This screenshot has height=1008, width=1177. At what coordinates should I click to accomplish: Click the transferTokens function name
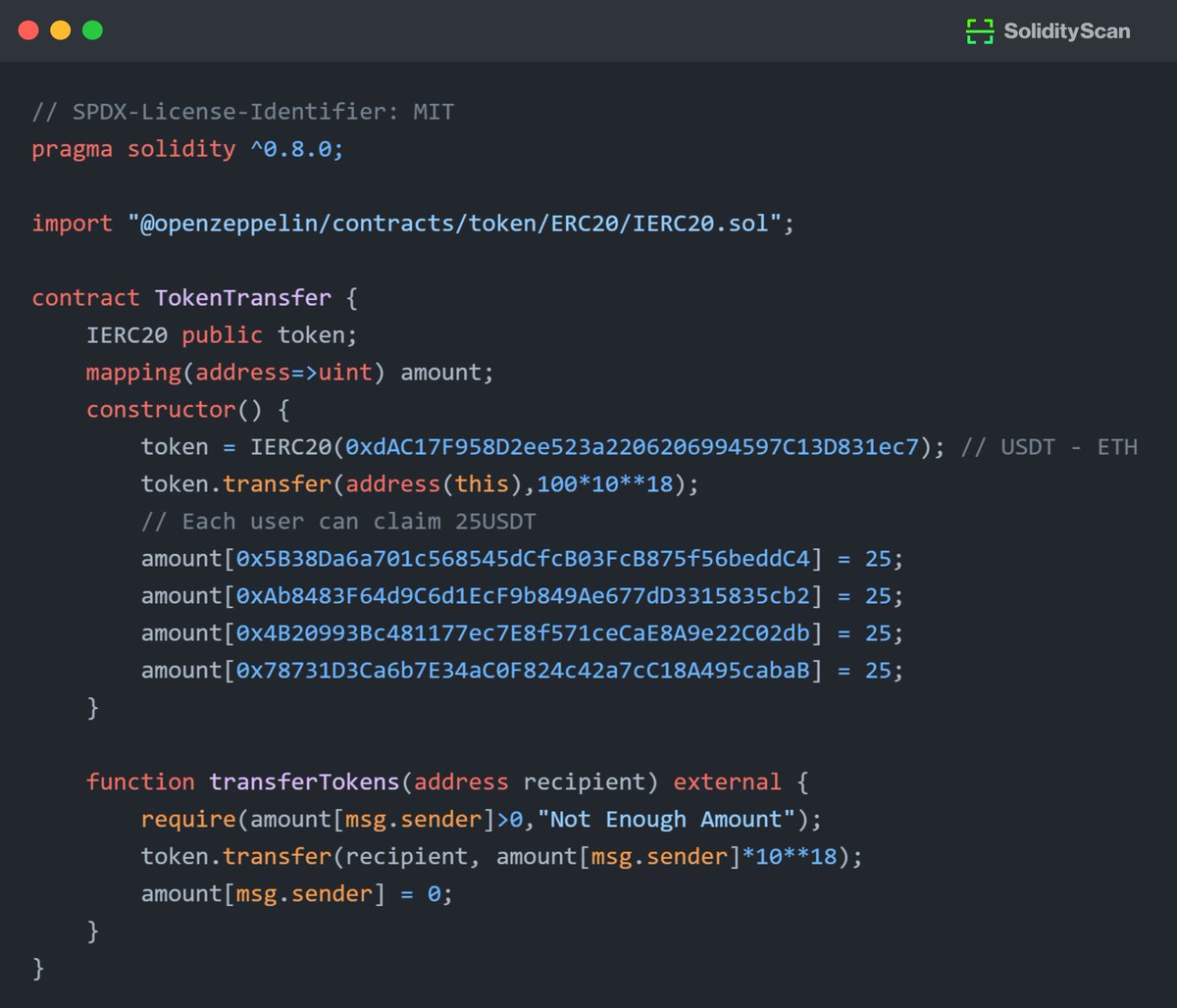tap(304, 781)
